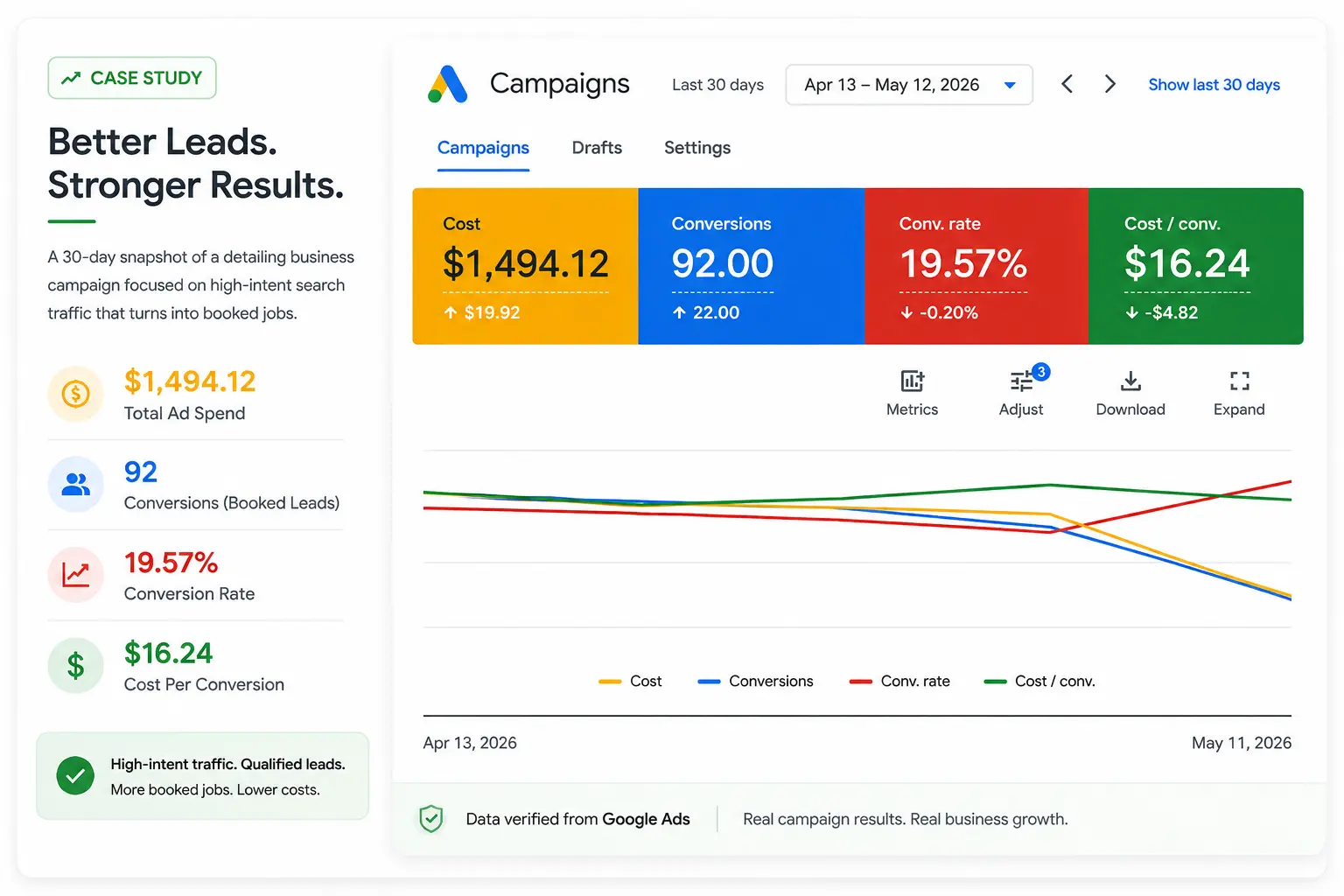
Task: Click the up arrow next to 22.00
Action: pyautogui.click(x=679, y=312)
